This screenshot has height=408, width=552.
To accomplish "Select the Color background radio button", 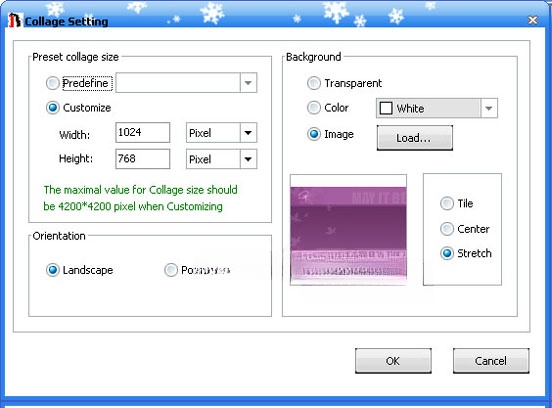I will point(314,108).
